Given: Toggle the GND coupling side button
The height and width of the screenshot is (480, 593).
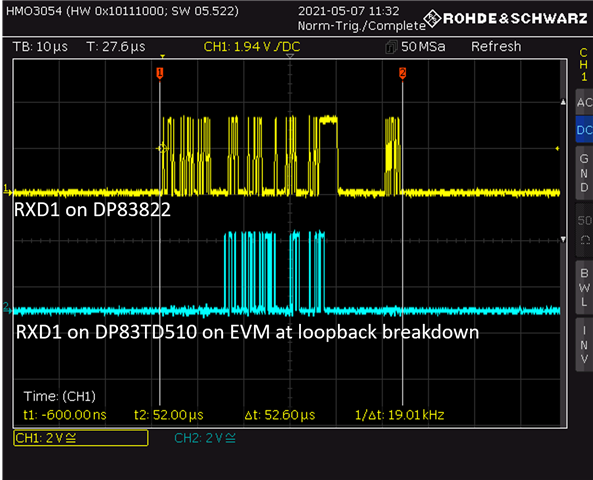Looking at the screenshot, I should point(584,173).
